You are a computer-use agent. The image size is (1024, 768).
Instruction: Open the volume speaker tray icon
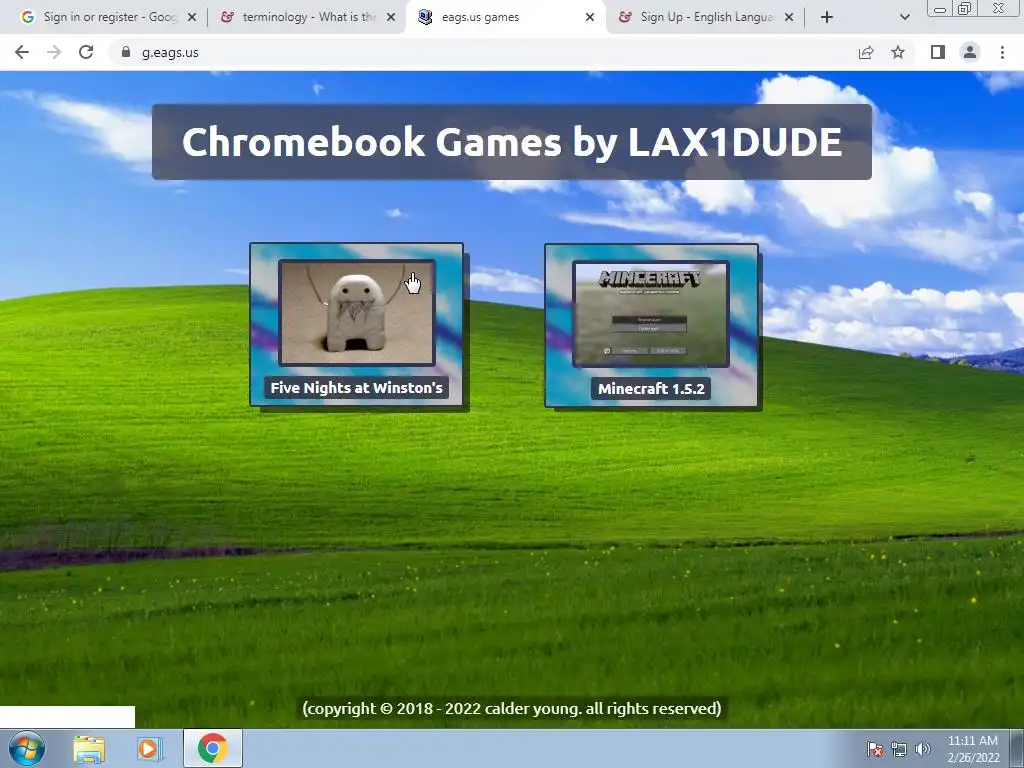[922, 749]
